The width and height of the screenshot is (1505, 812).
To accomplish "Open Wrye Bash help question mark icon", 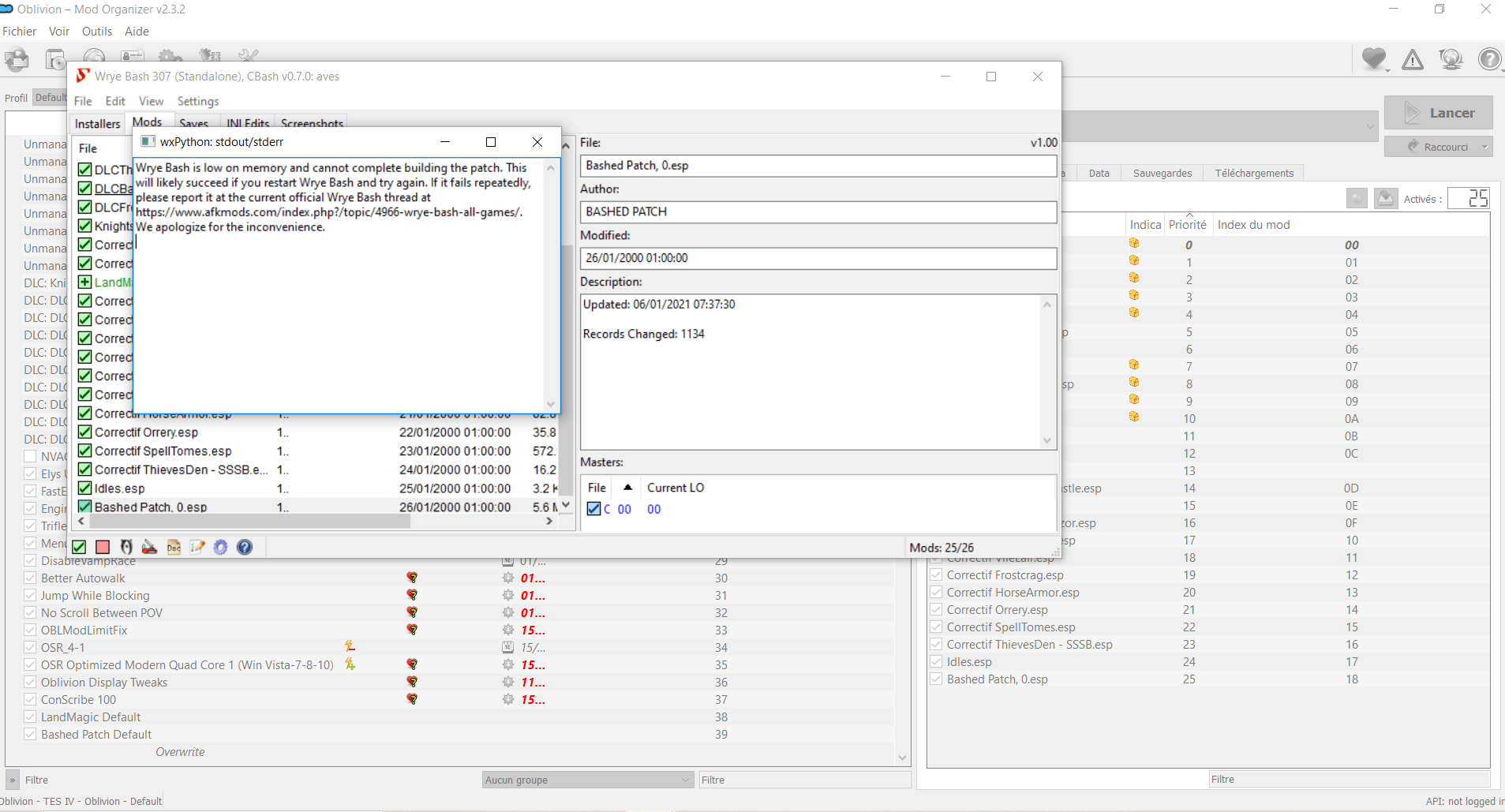I will coord(245,547).
